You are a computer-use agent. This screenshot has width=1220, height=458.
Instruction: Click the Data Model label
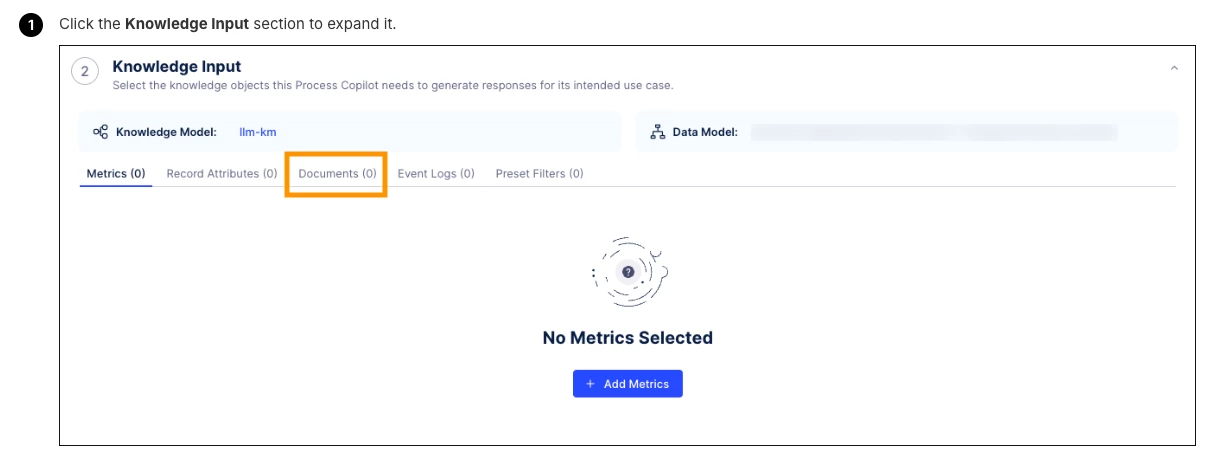tap(705, 132)
